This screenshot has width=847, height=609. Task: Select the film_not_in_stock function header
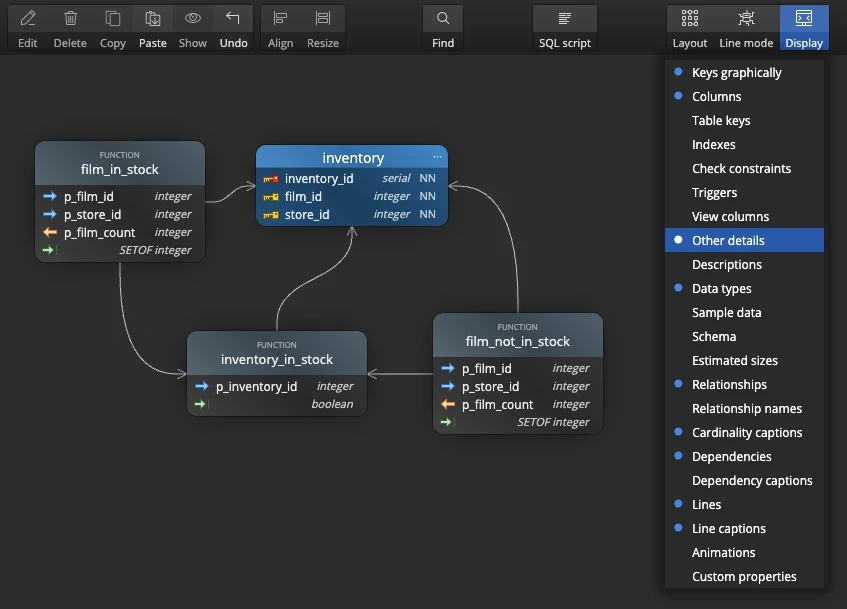[x=517, y=335]
